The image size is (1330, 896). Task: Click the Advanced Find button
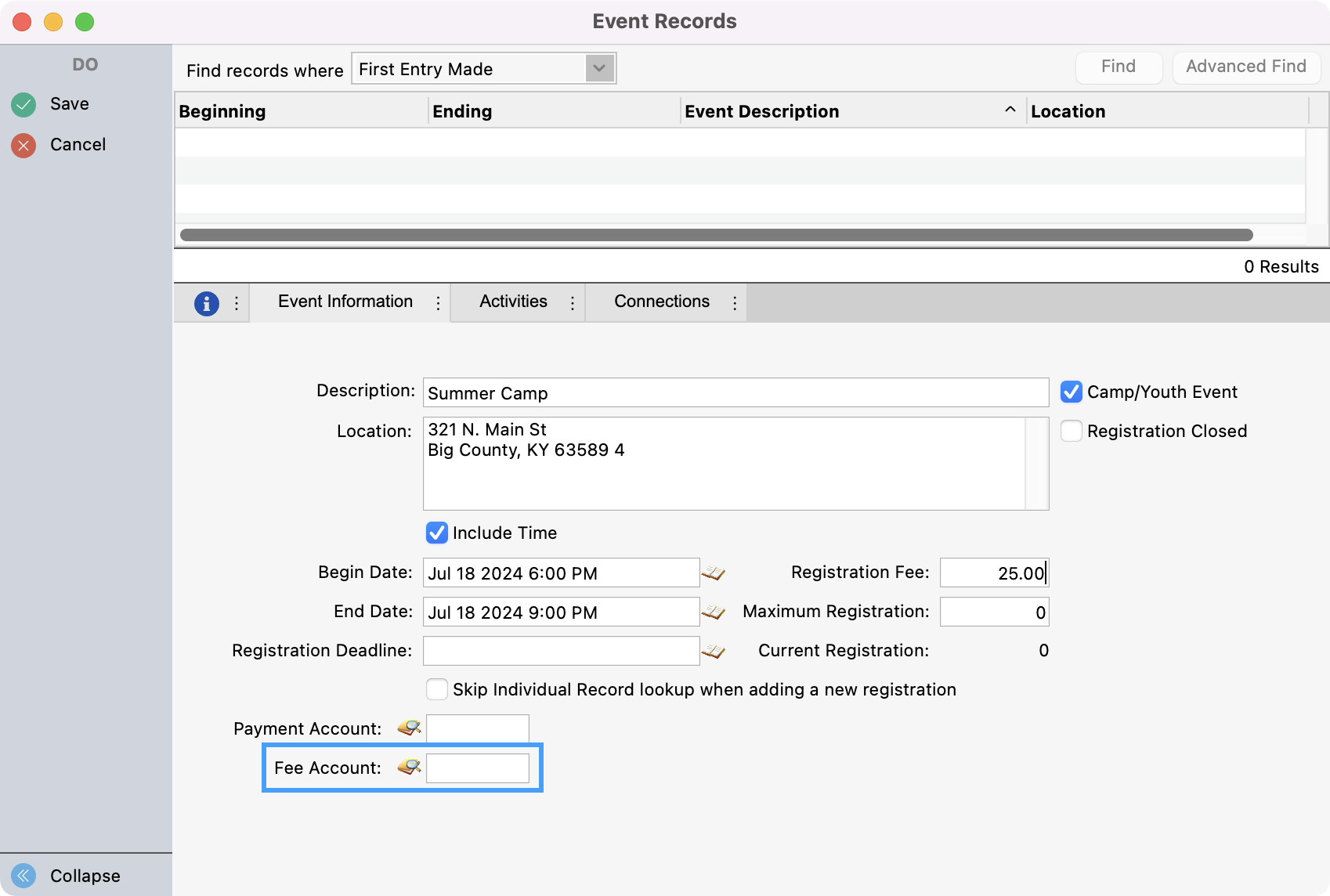pos(1245,67)
